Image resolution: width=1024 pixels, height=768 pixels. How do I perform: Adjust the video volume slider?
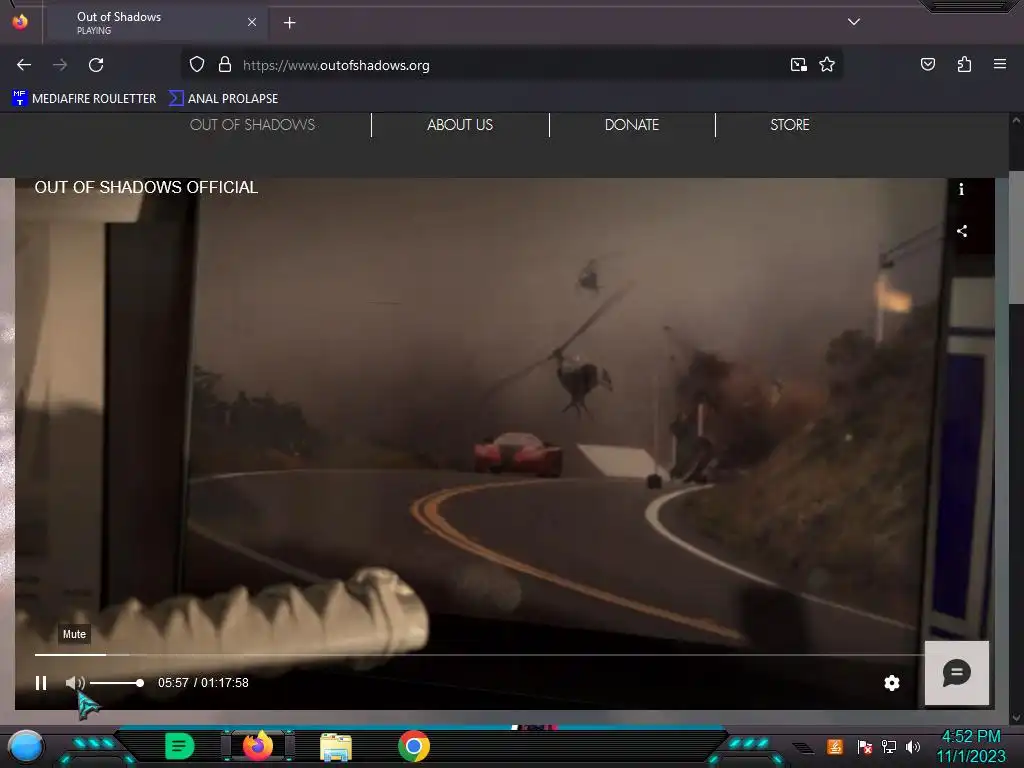117,683
